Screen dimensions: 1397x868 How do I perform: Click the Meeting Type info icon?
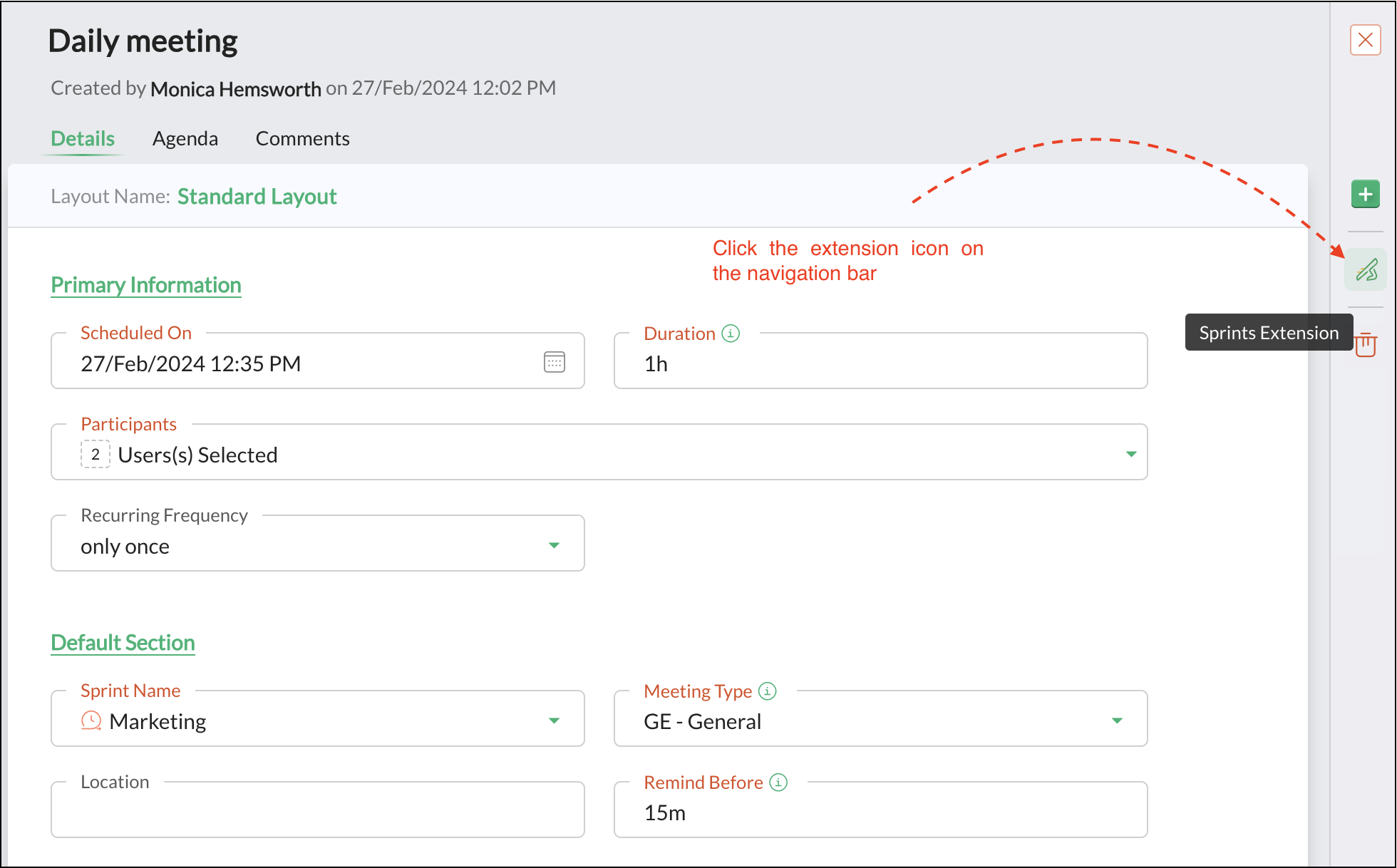(767, 691)
